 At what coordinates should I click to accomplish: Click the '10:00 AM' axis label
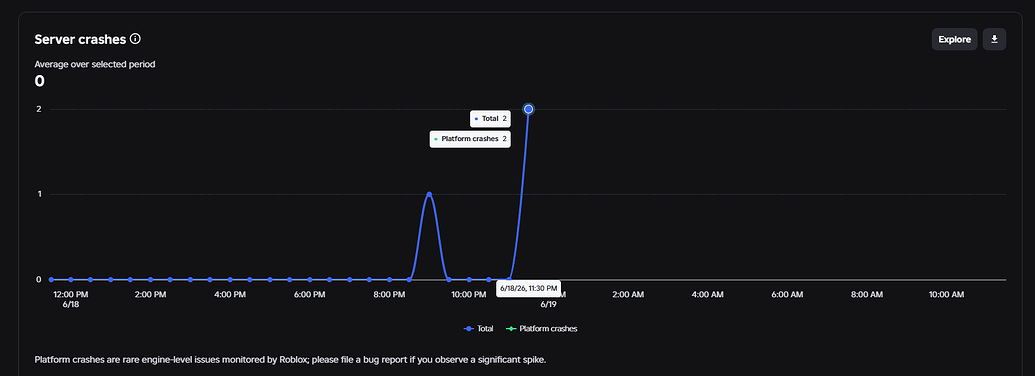click(x=947, y=294)
